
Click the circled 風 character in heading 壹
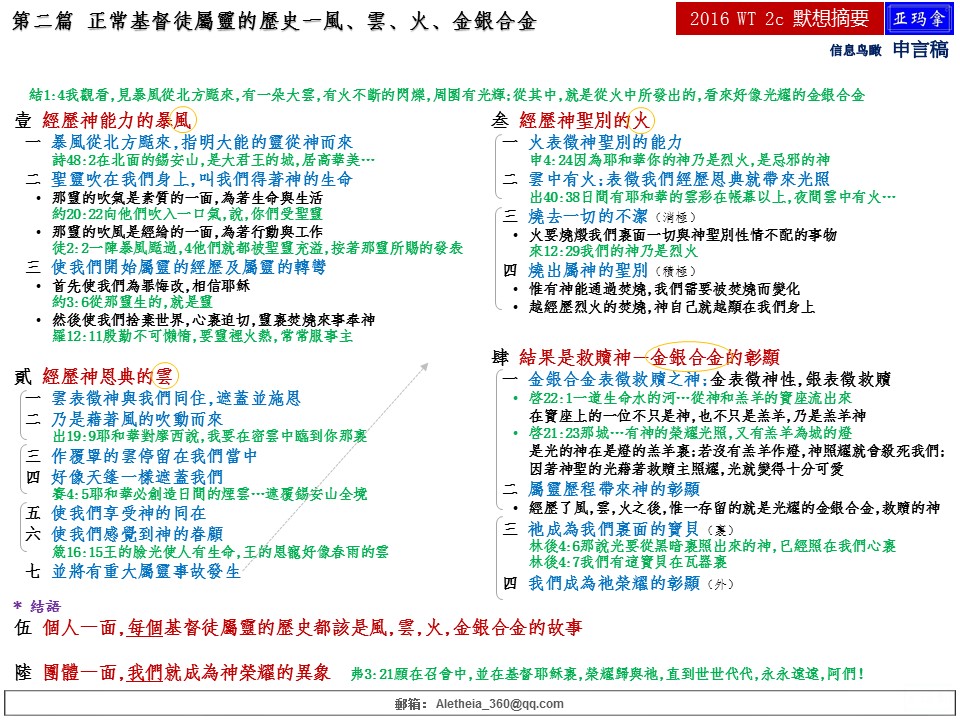click(x=180, y=120)
